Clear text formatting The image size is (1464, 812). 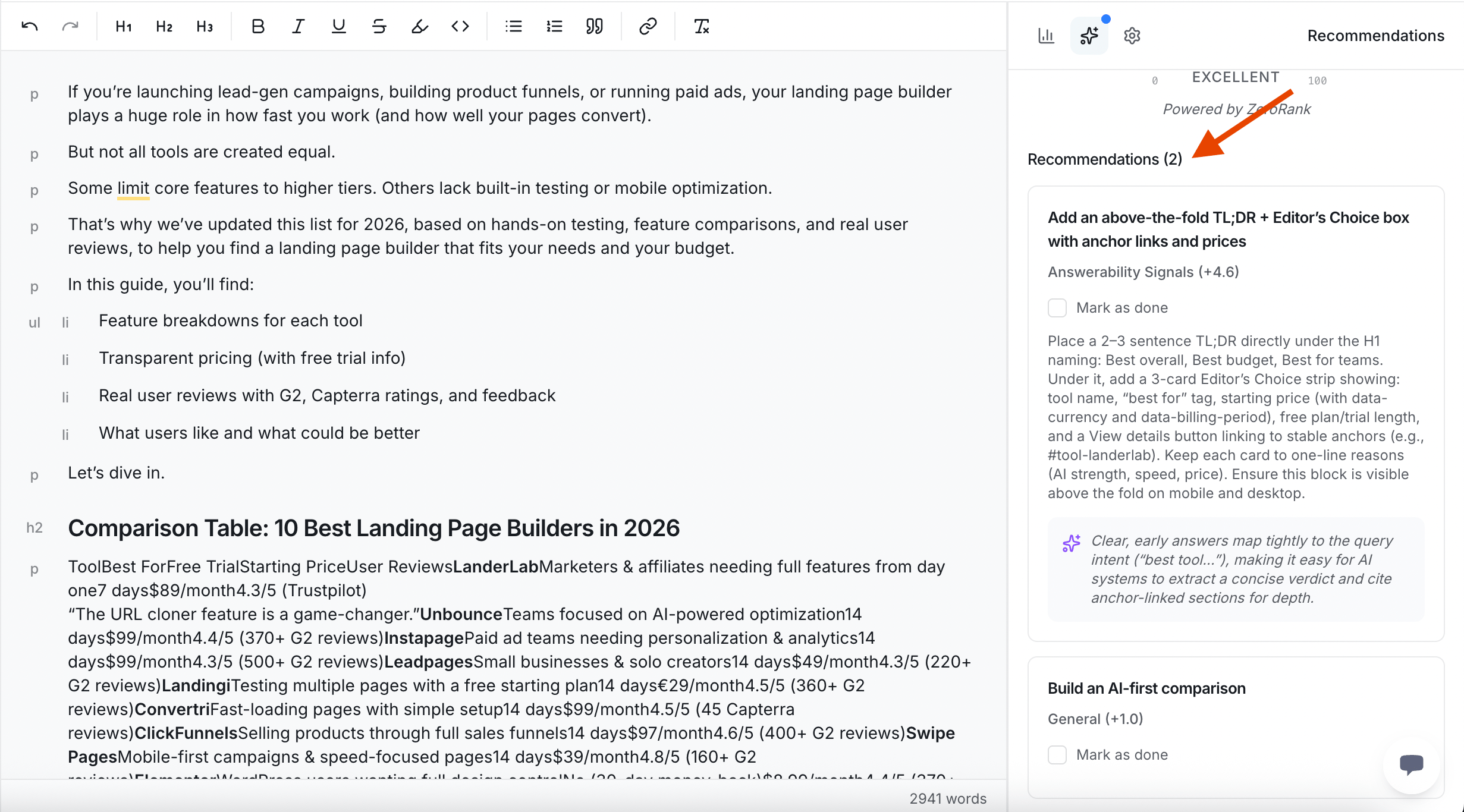pos(702,27)
